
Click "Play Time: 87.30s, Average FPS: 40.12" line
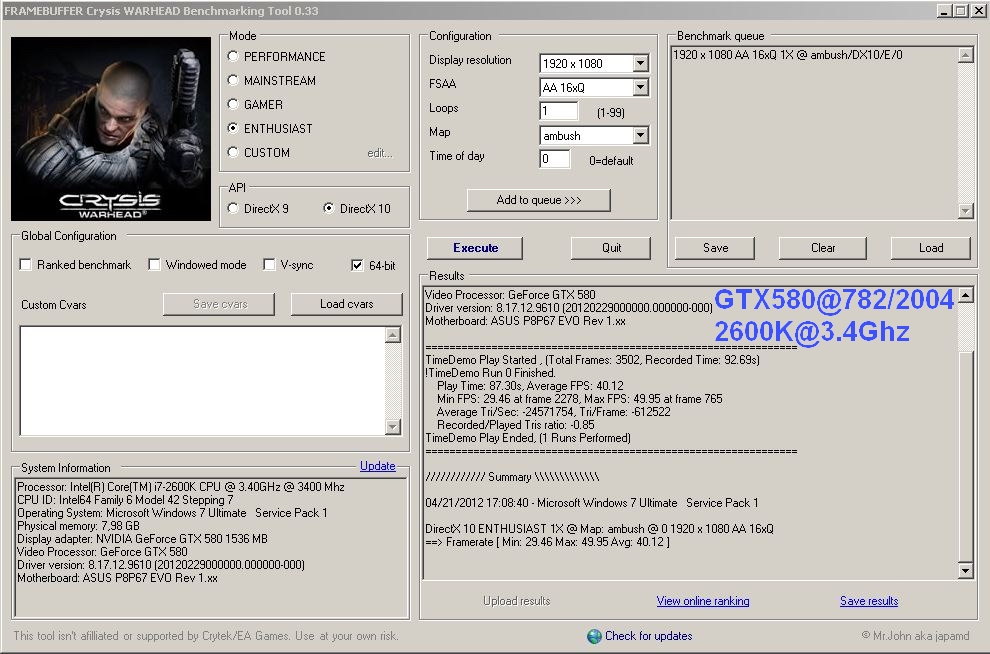click(x=530, y=386)
